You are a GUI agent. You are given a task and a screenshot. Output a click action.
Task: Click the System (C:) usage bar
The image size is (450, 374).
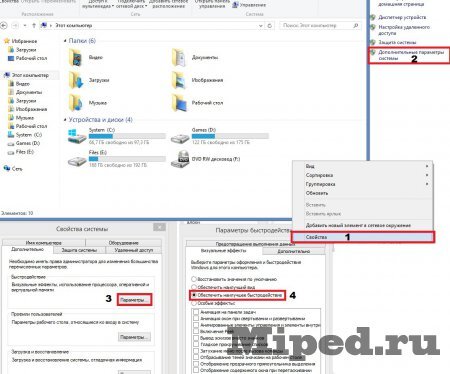click(x=127, y=136)
